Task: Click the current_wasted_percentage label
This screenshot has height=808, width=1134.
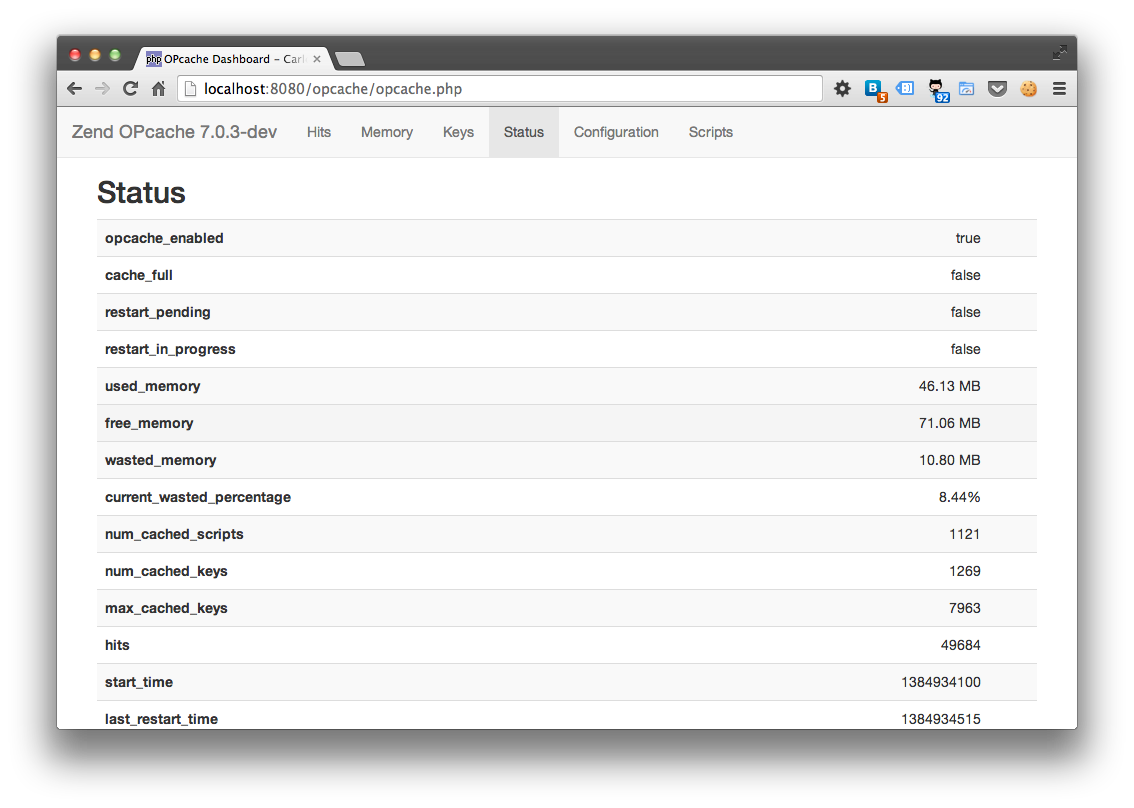Action: 198,498
